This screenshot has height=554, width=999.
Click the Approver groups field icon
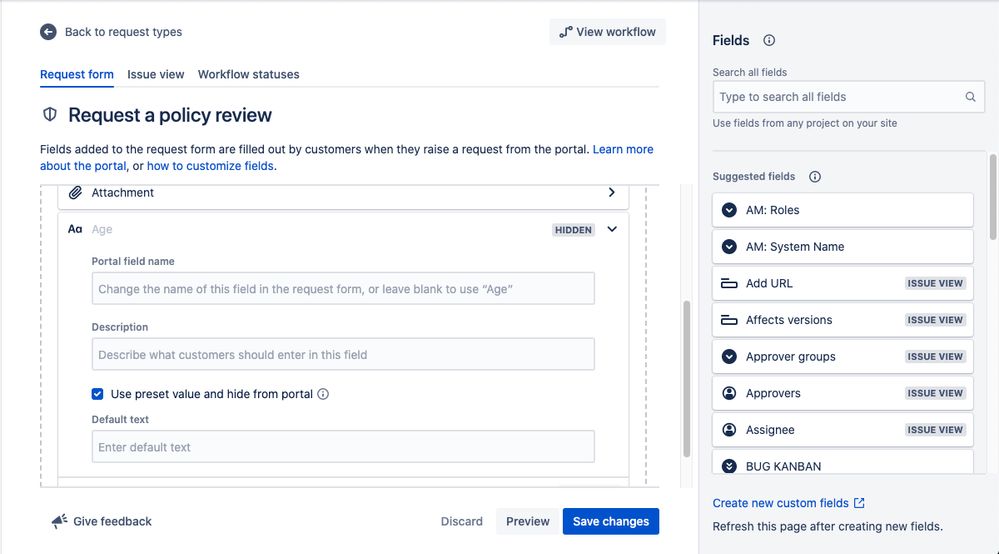click(x=729, y=357)
